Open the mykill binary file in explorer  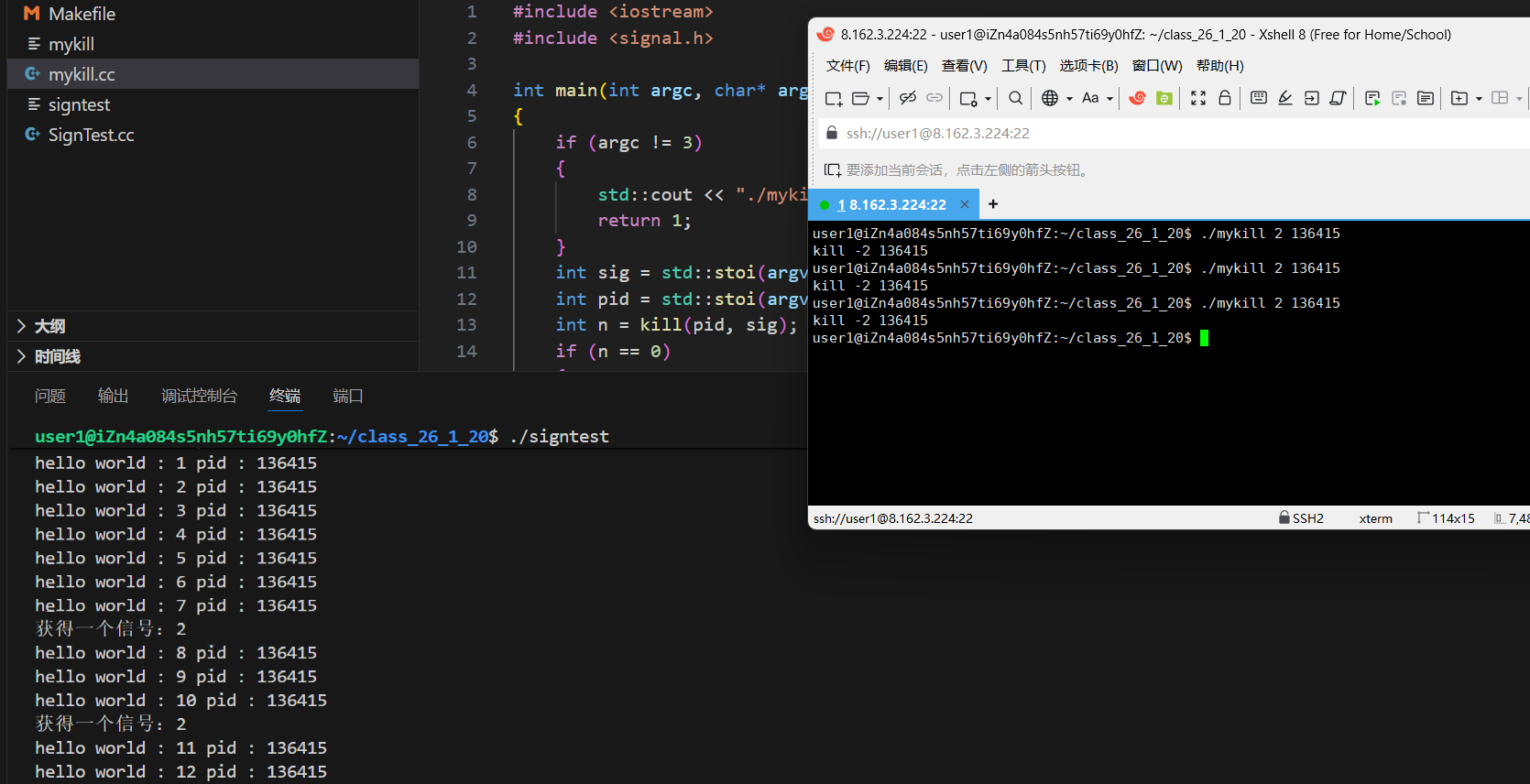point(213,44)
